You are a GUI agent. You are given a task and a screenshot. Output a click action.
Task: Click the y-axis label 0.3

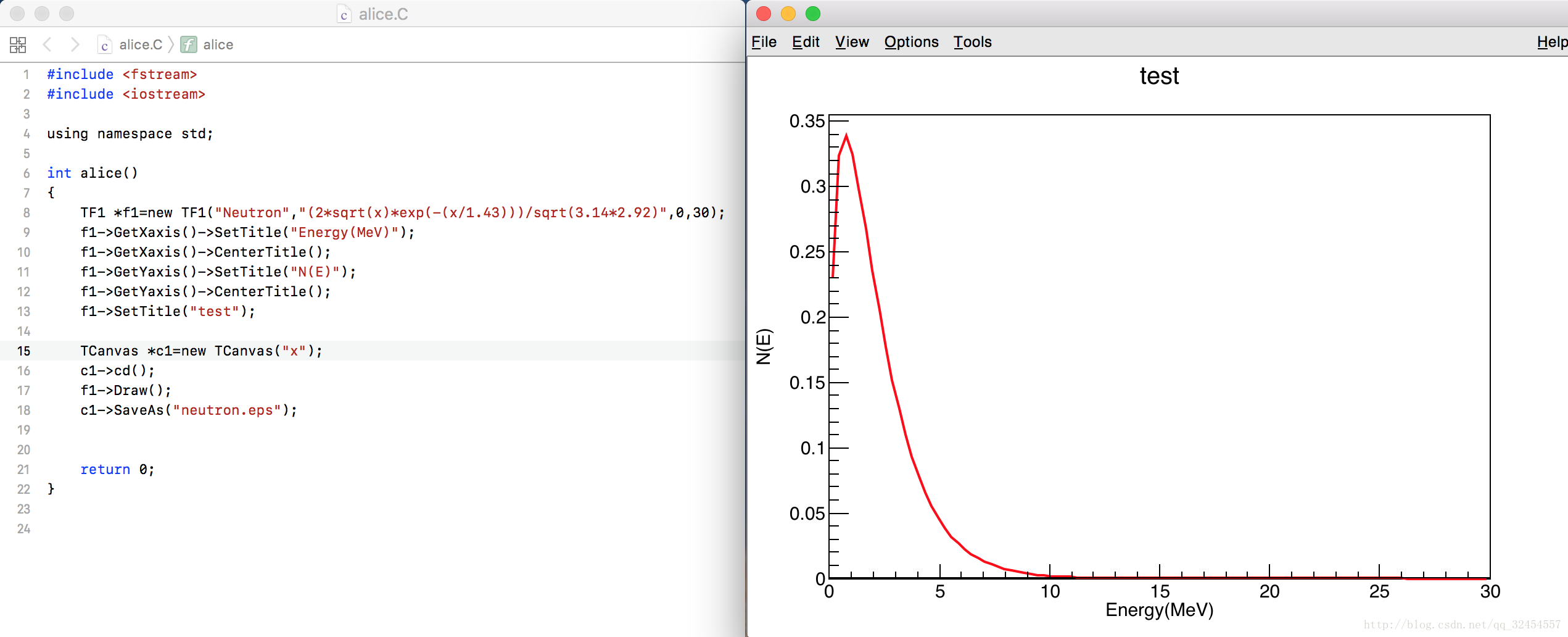[x=812, y=186]
